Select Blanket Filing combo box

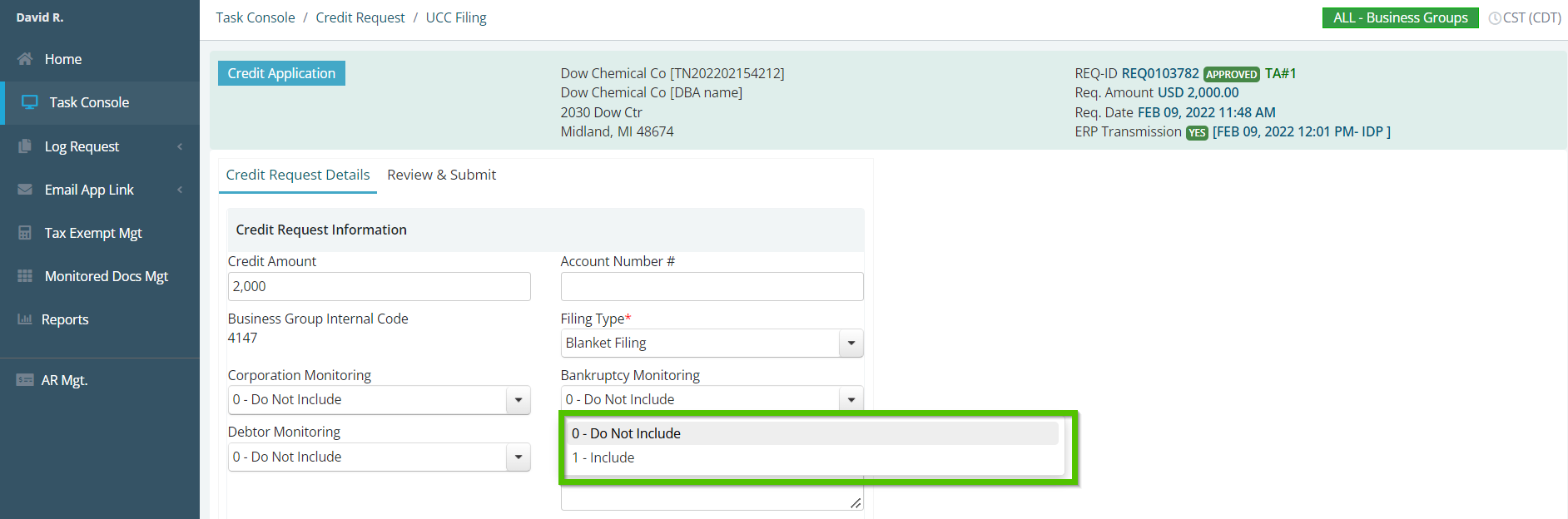(x=712, y=343)
